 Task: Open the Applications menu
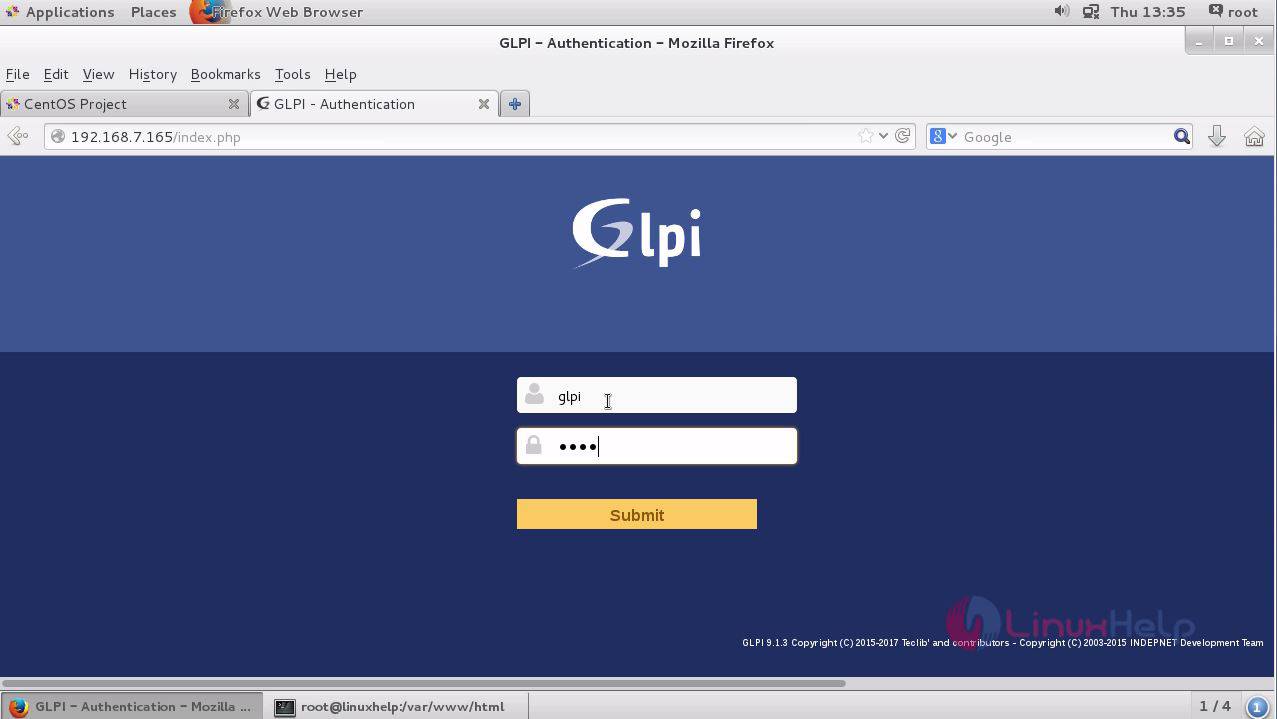tap(60, 12)
